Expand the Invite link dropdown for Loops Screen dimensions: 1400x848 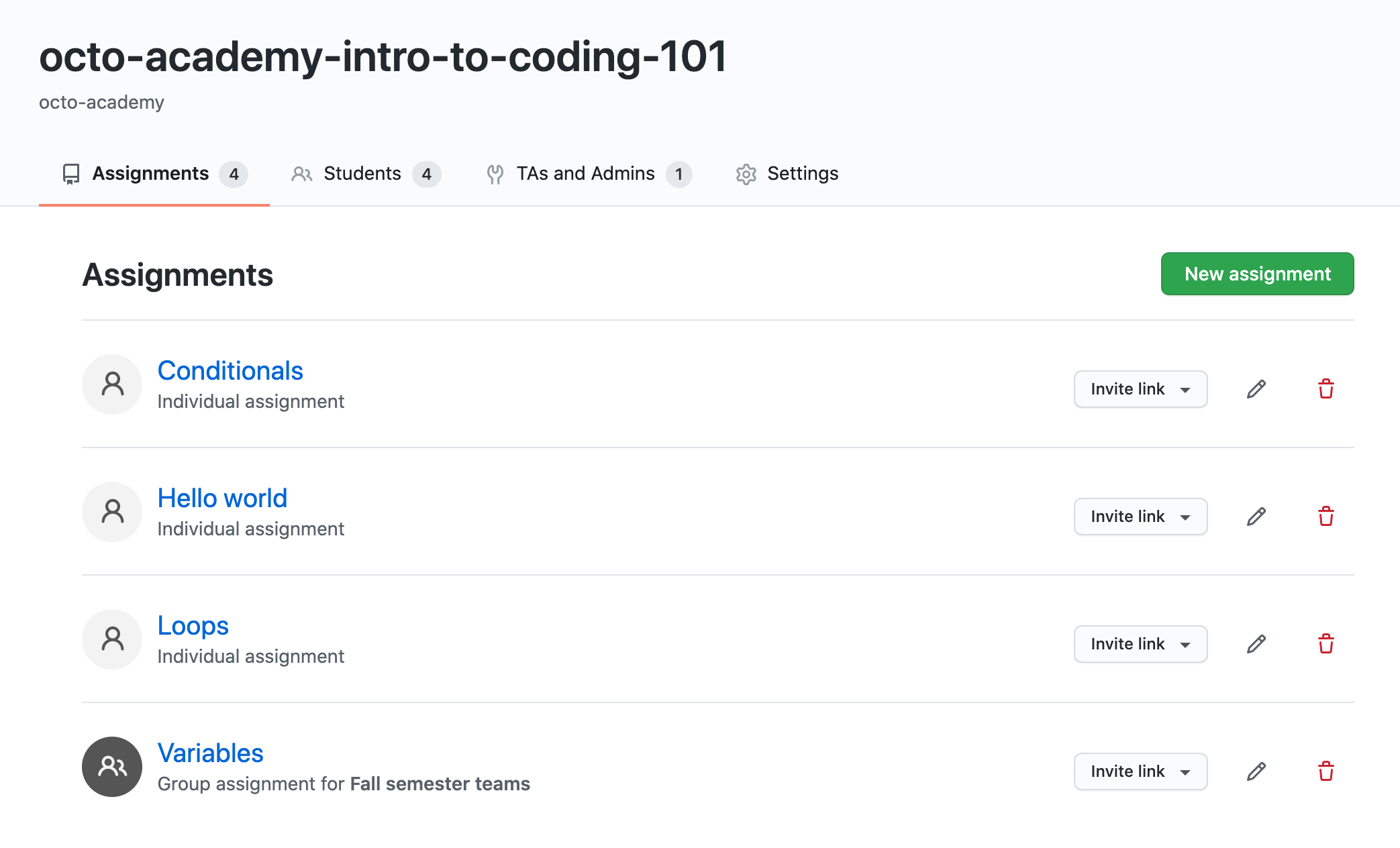[1140, 644]
